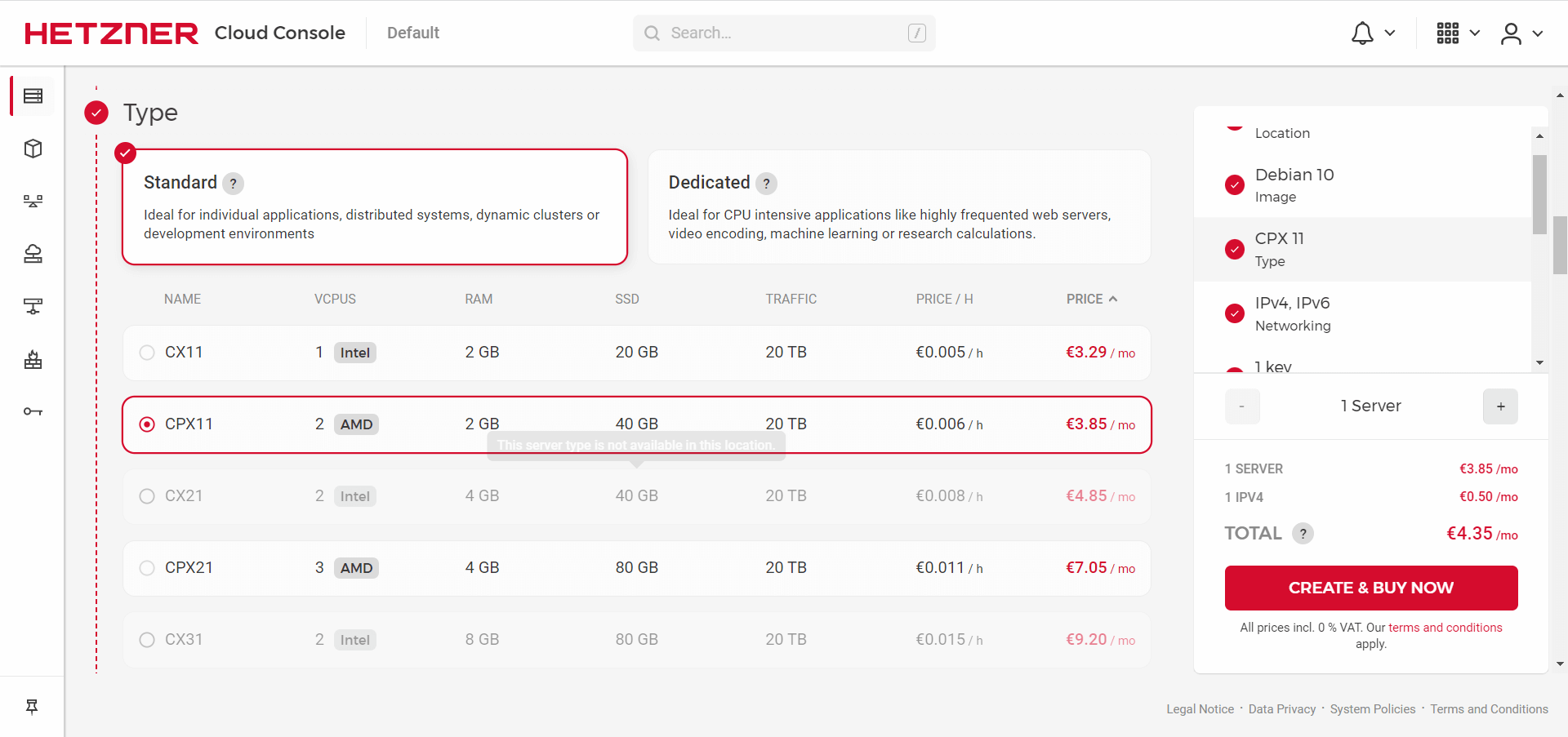This screenshot has width=1568, height=737.
Task: Choose the Dedicated server type tab
Action: pos(898,206)
